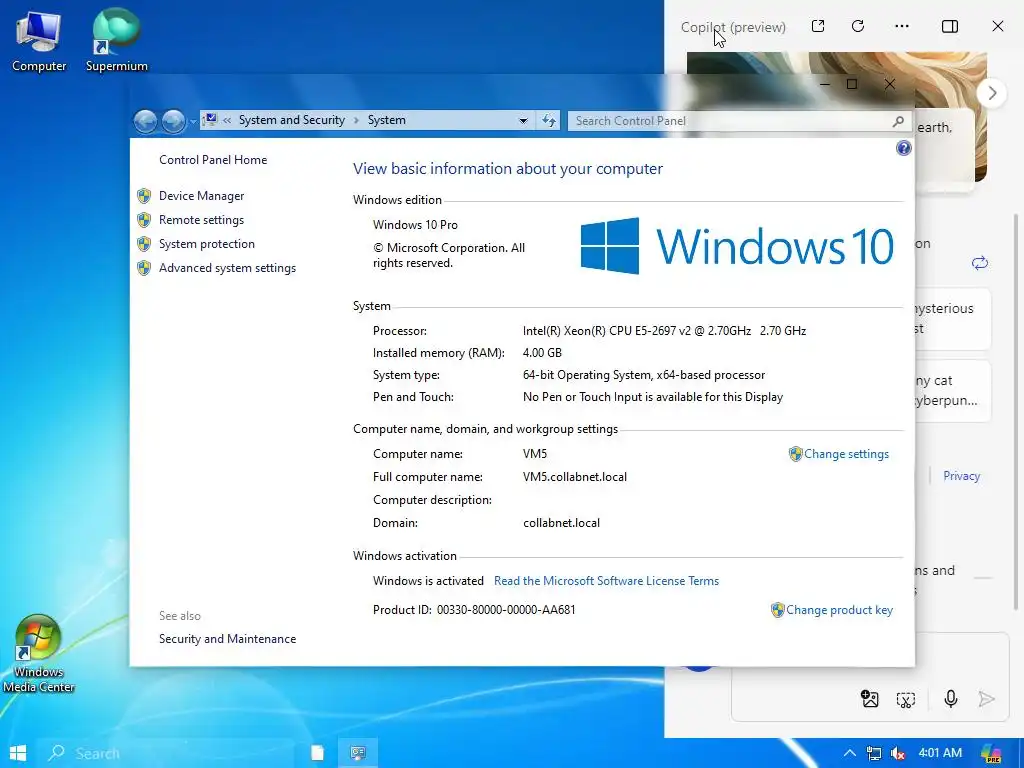Select the System window taskbar button
1024x768 pixels.
358,753
